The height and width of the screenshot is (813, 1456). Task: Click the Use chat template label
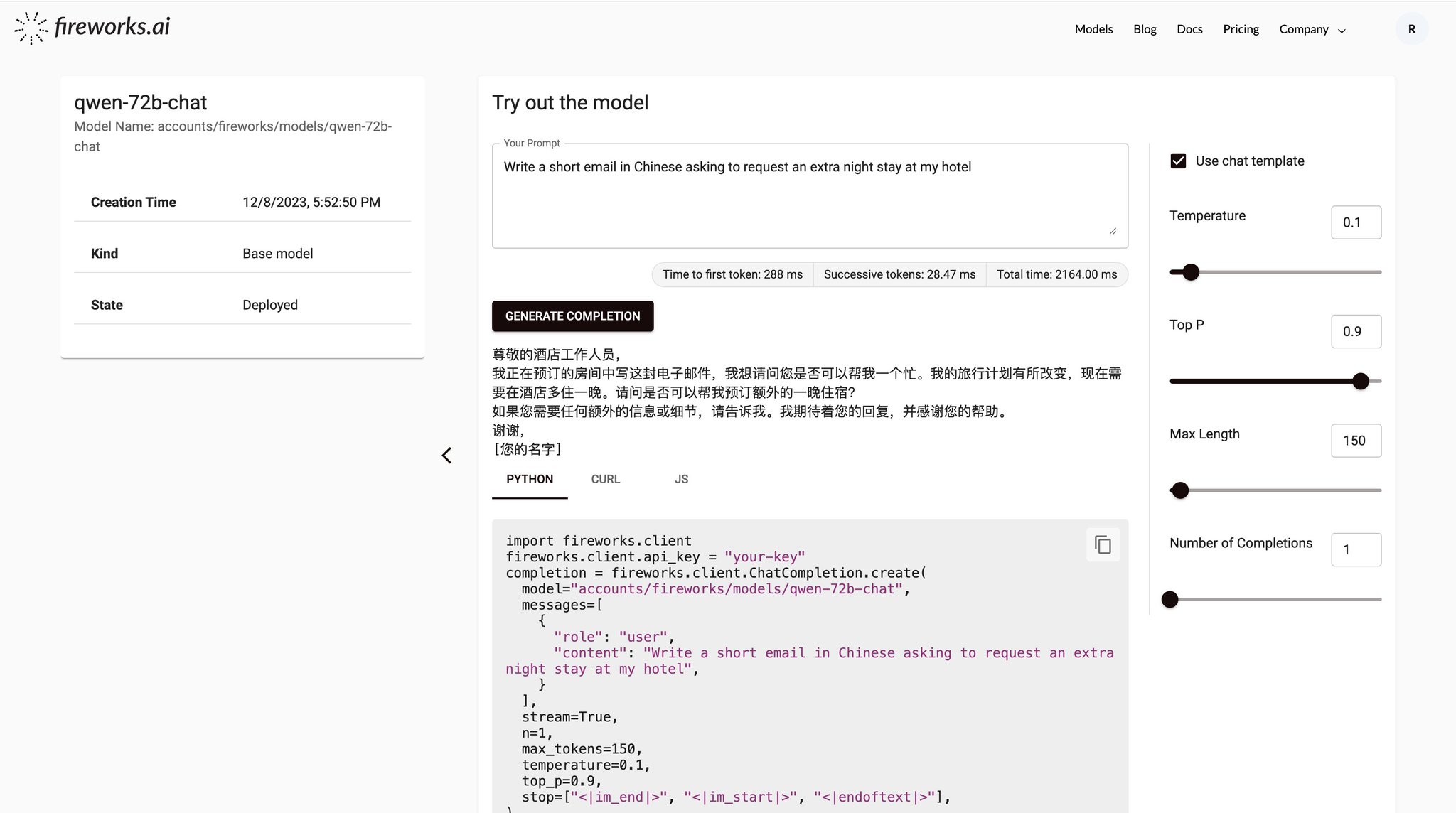(x=1250, y=161)
